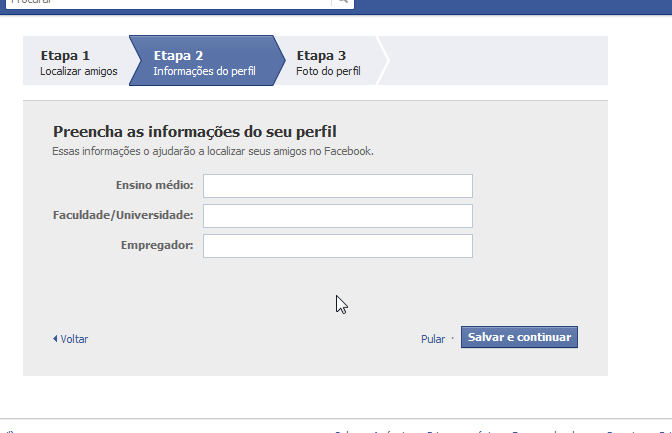Click the Voltar link text
Image resolution: width=672 pixels, height=433 pixels.
click(74, 339)
